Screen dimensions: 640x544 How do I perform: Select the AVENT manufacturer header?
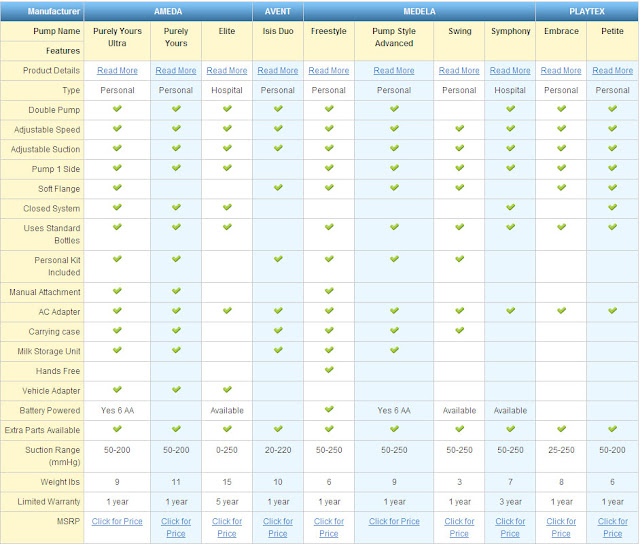pyautogui.click(x=278, y=11)
